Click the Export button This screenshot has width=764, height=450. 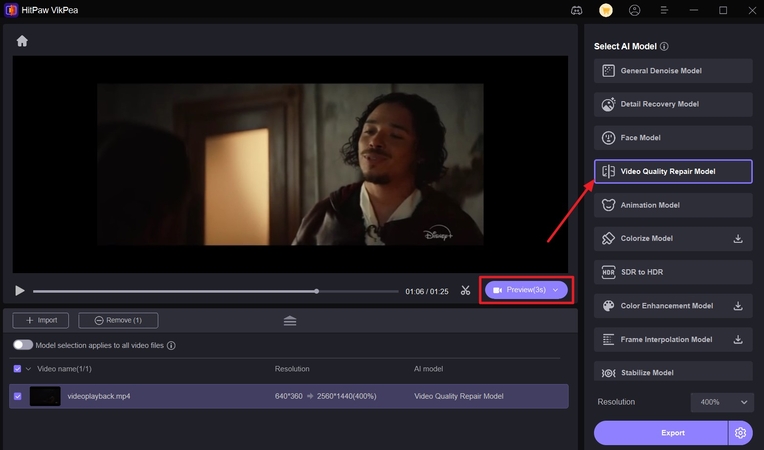pos(661,432)
